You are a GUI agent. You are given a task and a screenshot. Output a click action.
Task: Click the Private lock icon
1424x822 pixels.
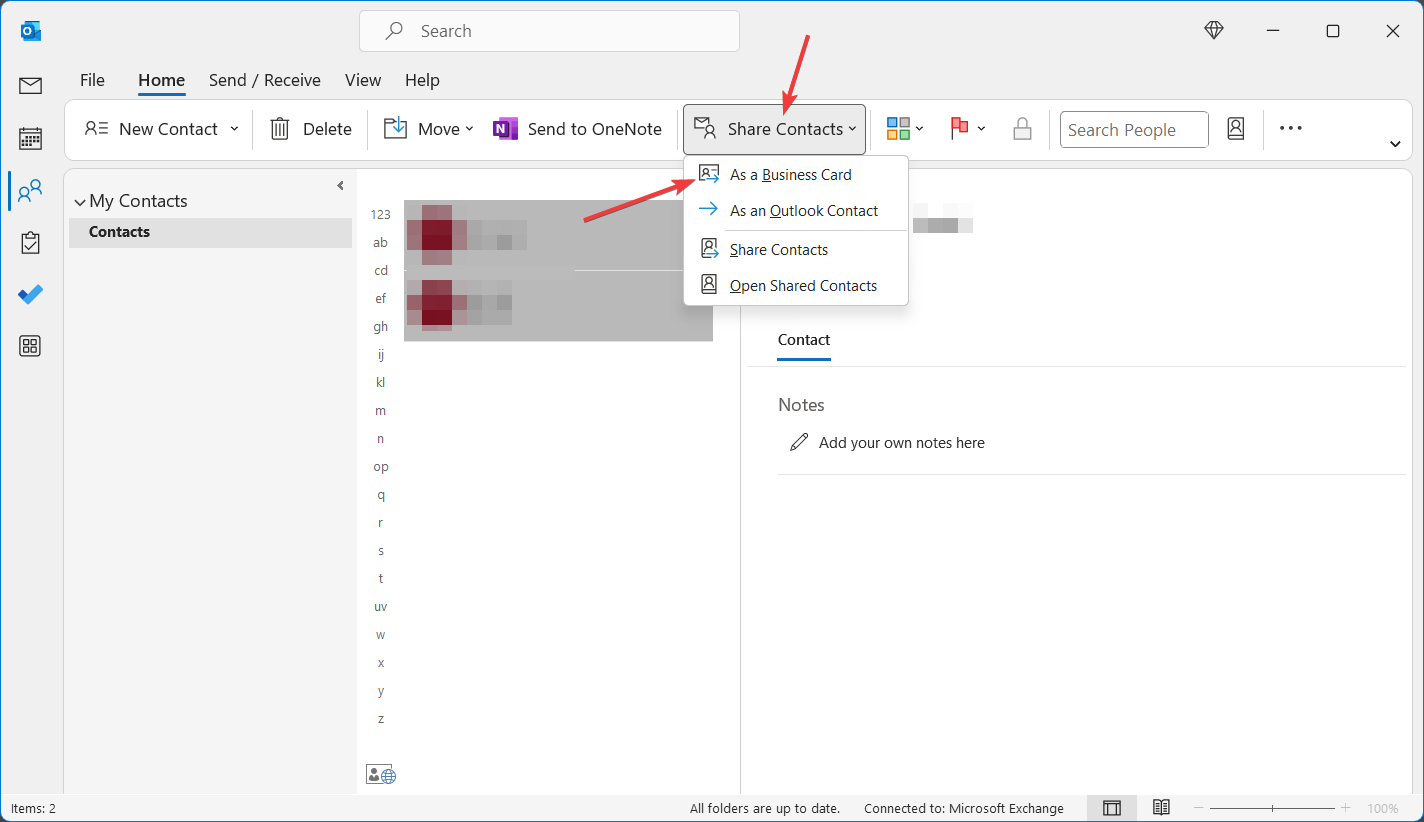[1022, 129]
